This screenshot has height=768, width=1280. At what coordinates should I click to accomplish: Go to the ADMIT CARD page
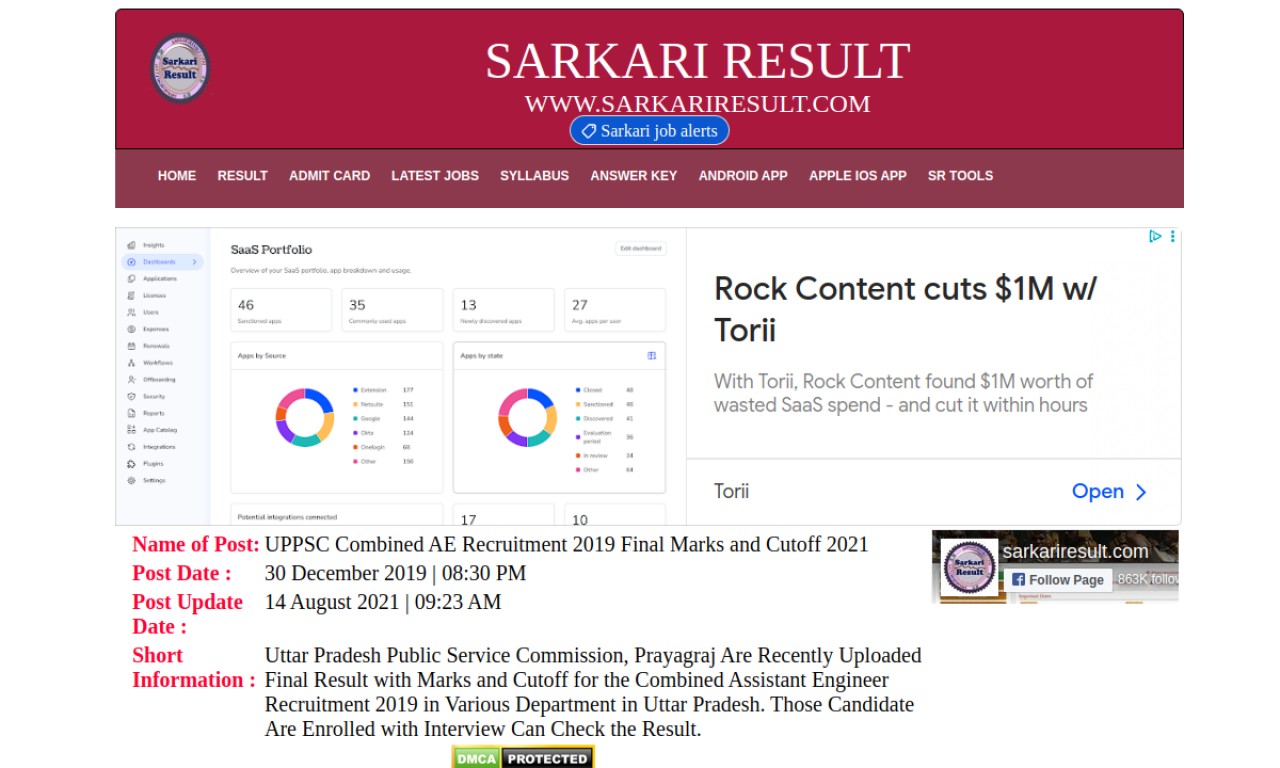click(x=329, y=176)
